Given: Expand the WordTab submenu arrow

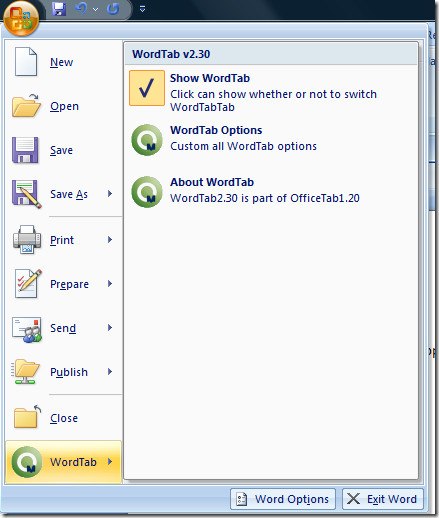Looking at the screenshot, I should (x=110, y=462).
